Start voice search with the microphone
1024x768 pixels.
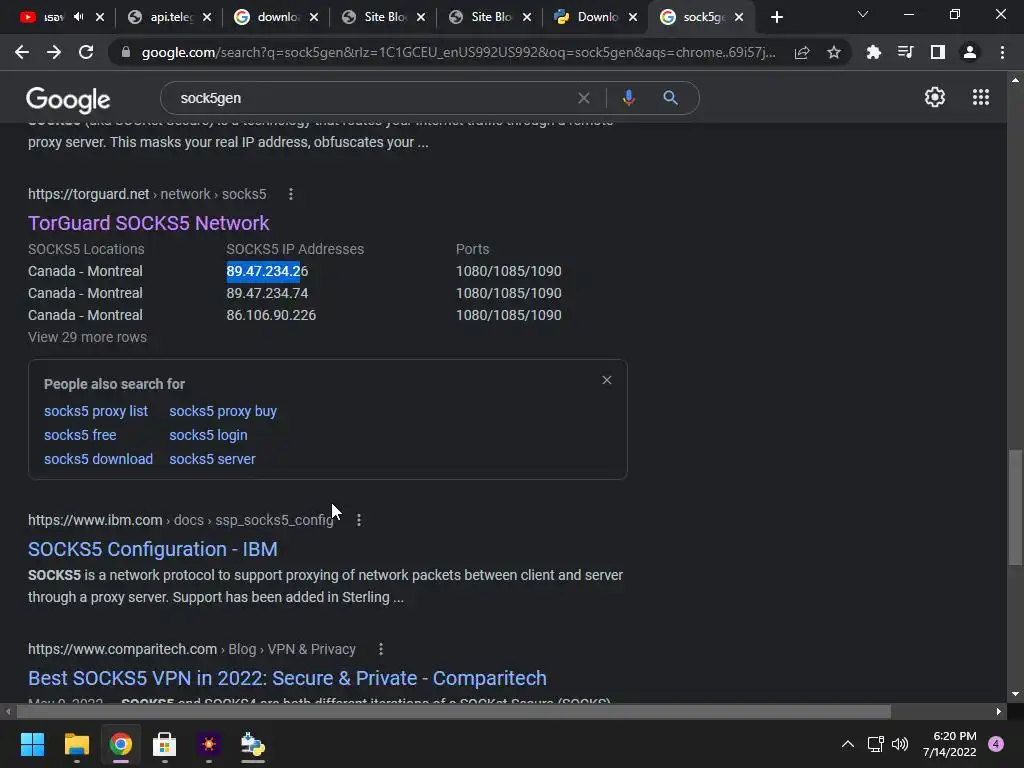[x=628, y=98]
